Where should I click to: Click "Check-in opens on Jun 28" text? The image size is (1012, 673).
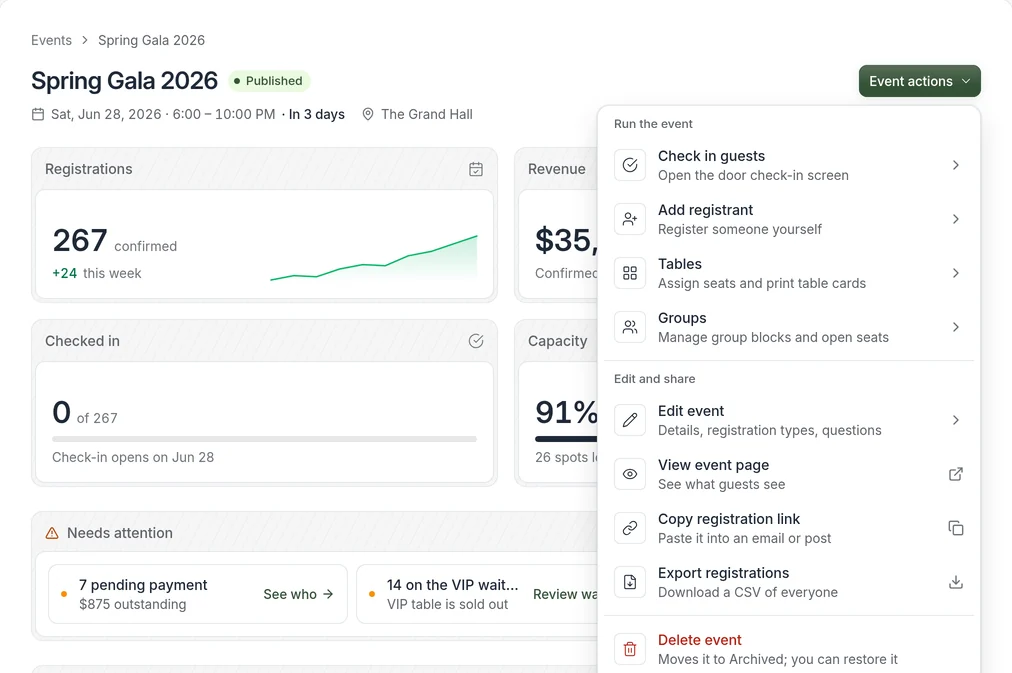tap(133, 457)
